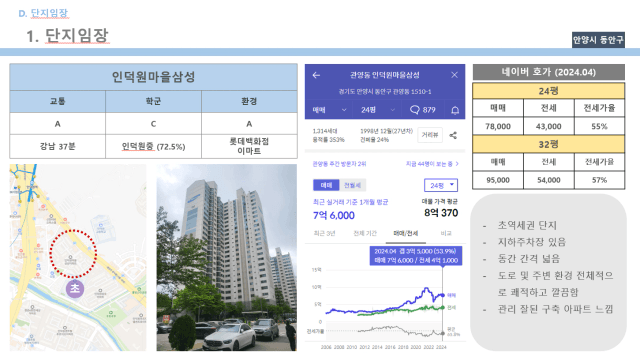The height and width of the screenshot is (360, 640).
Task: Expand the 24평 header dropdown
Action: click(x=378, y=110)
